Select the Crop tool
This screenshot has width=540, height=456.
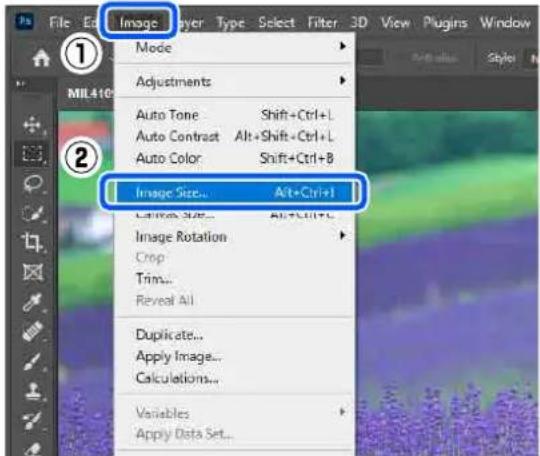click(32, 242)
